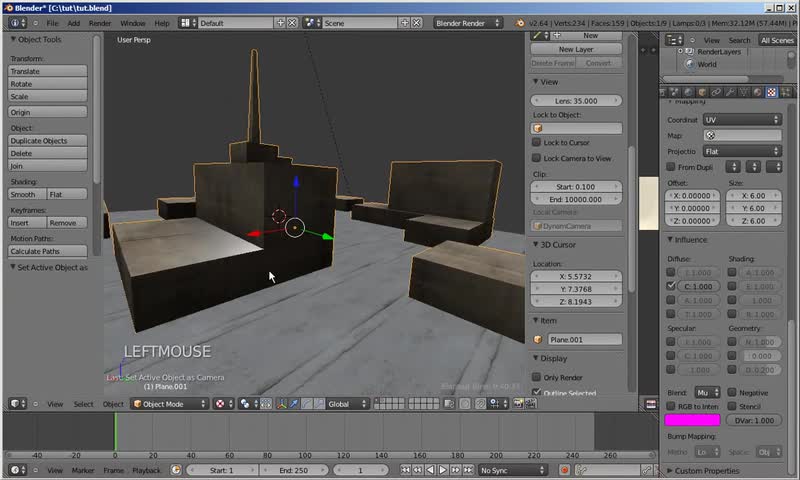Enable Only Render display checkbox

pyautogui.click(x=536, y=377)
